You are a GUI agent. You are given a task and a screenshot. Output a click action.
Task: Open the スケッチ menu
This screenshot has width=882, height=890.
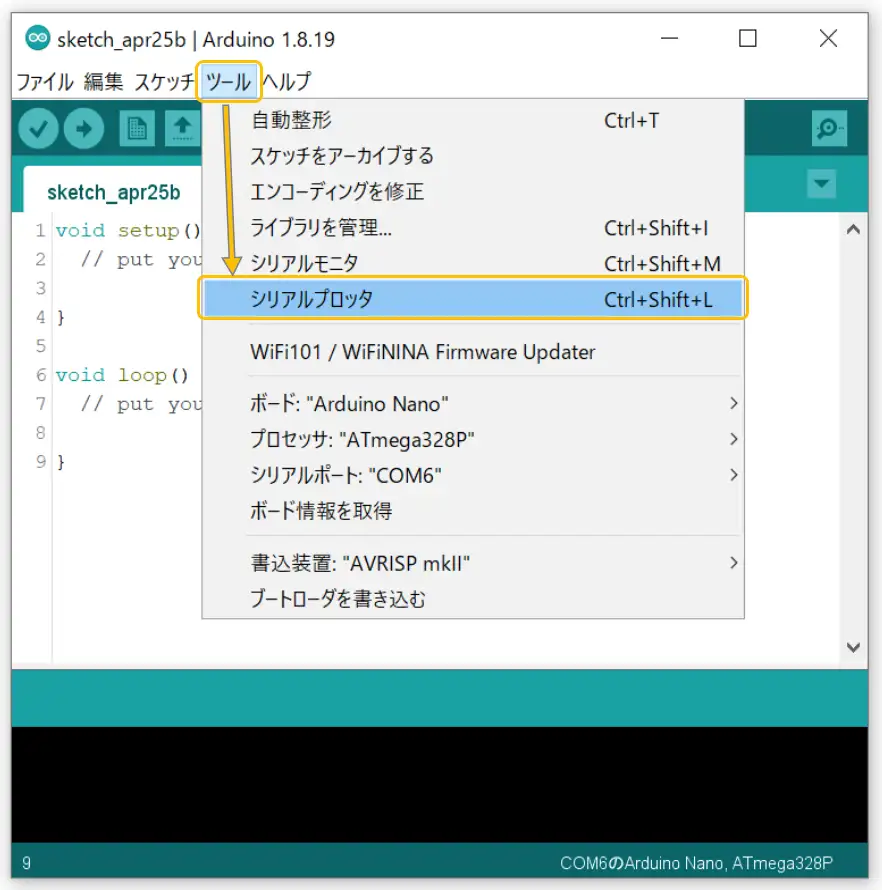pos(164,82)
